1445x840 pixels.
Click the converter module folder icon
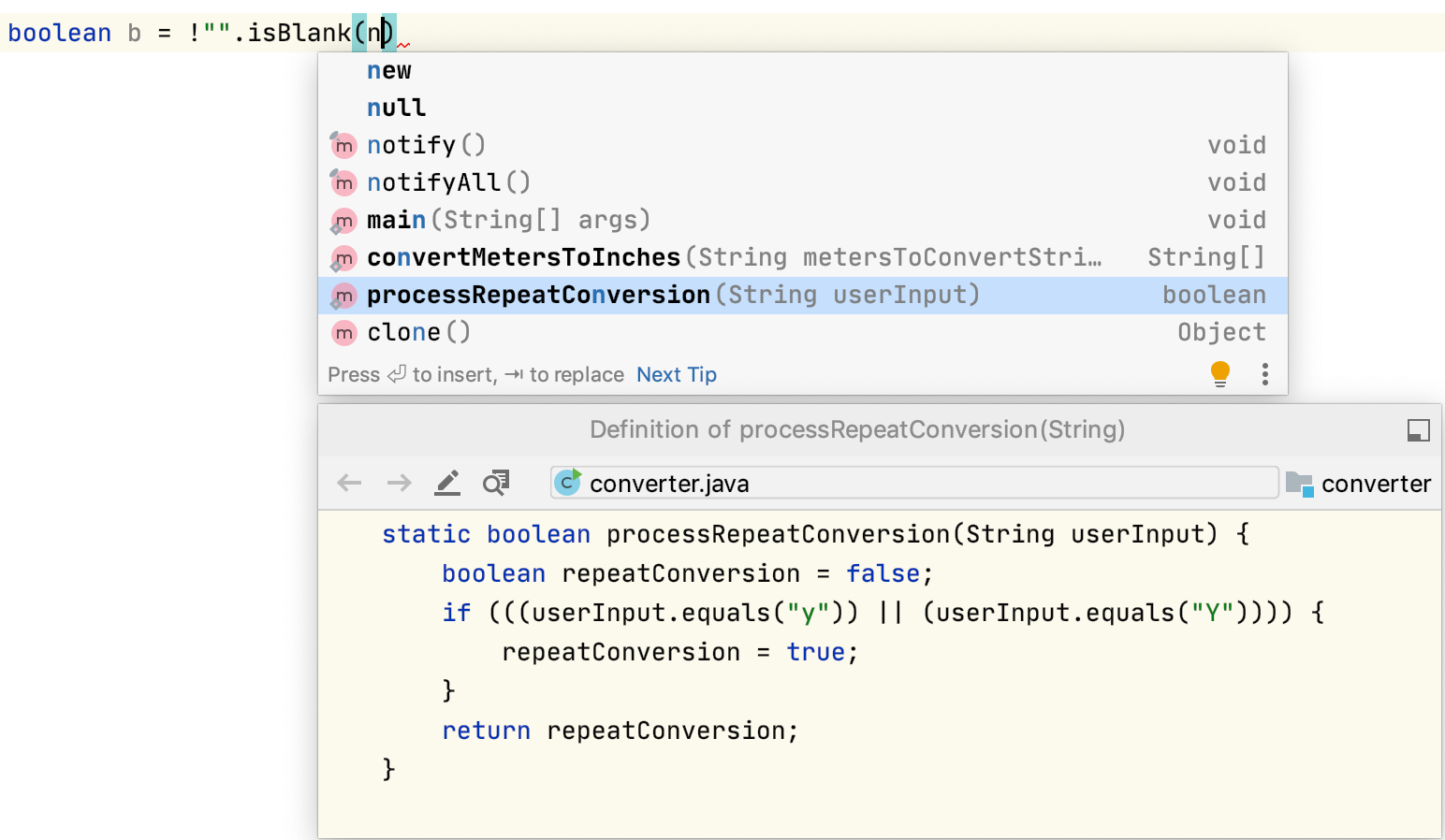pyautogui.click(x=1300, y=484)
